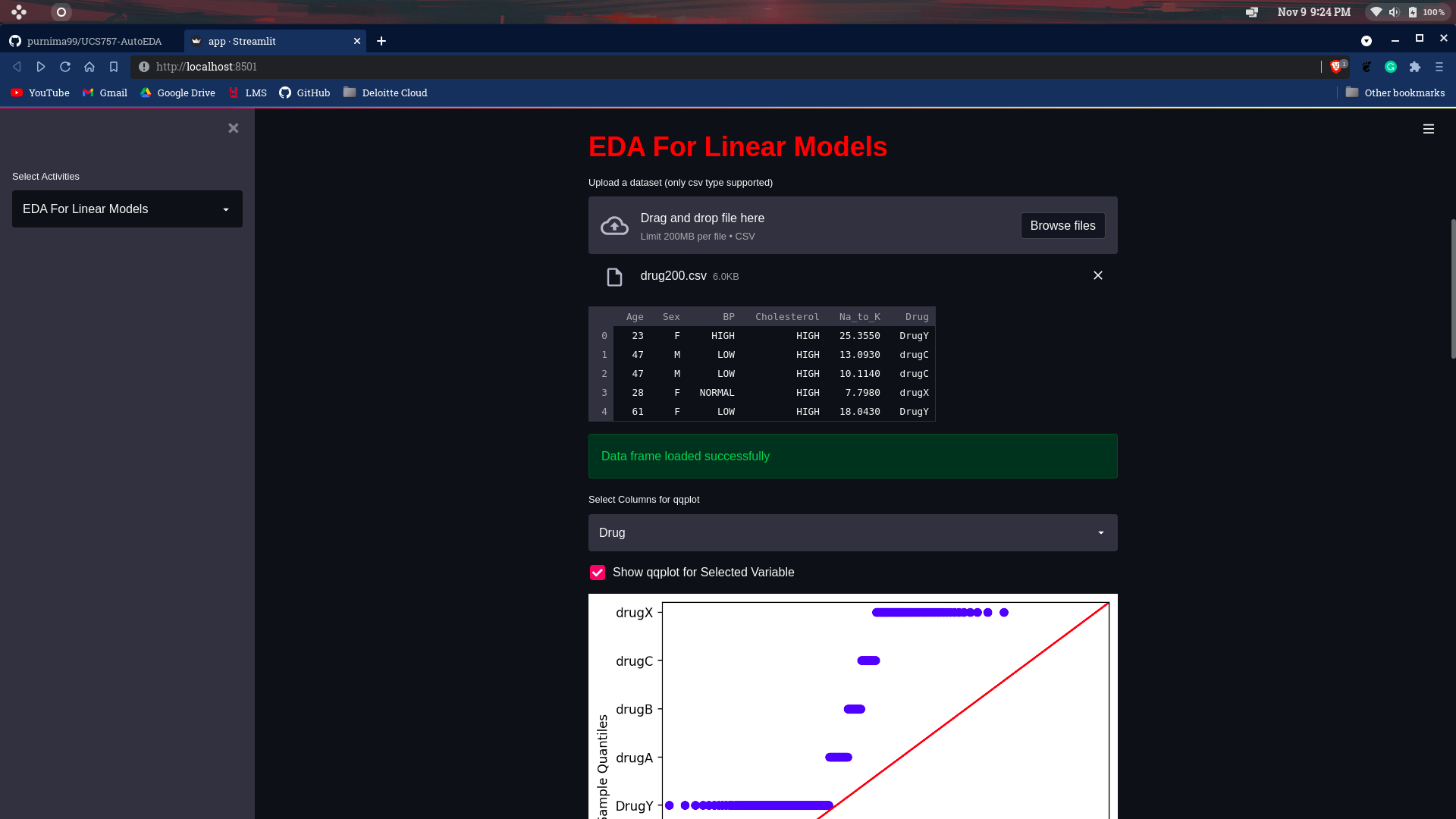Click the Brave Shields icon
1456x819 pixels.
pyautogui.click(x=1336, y=67)
